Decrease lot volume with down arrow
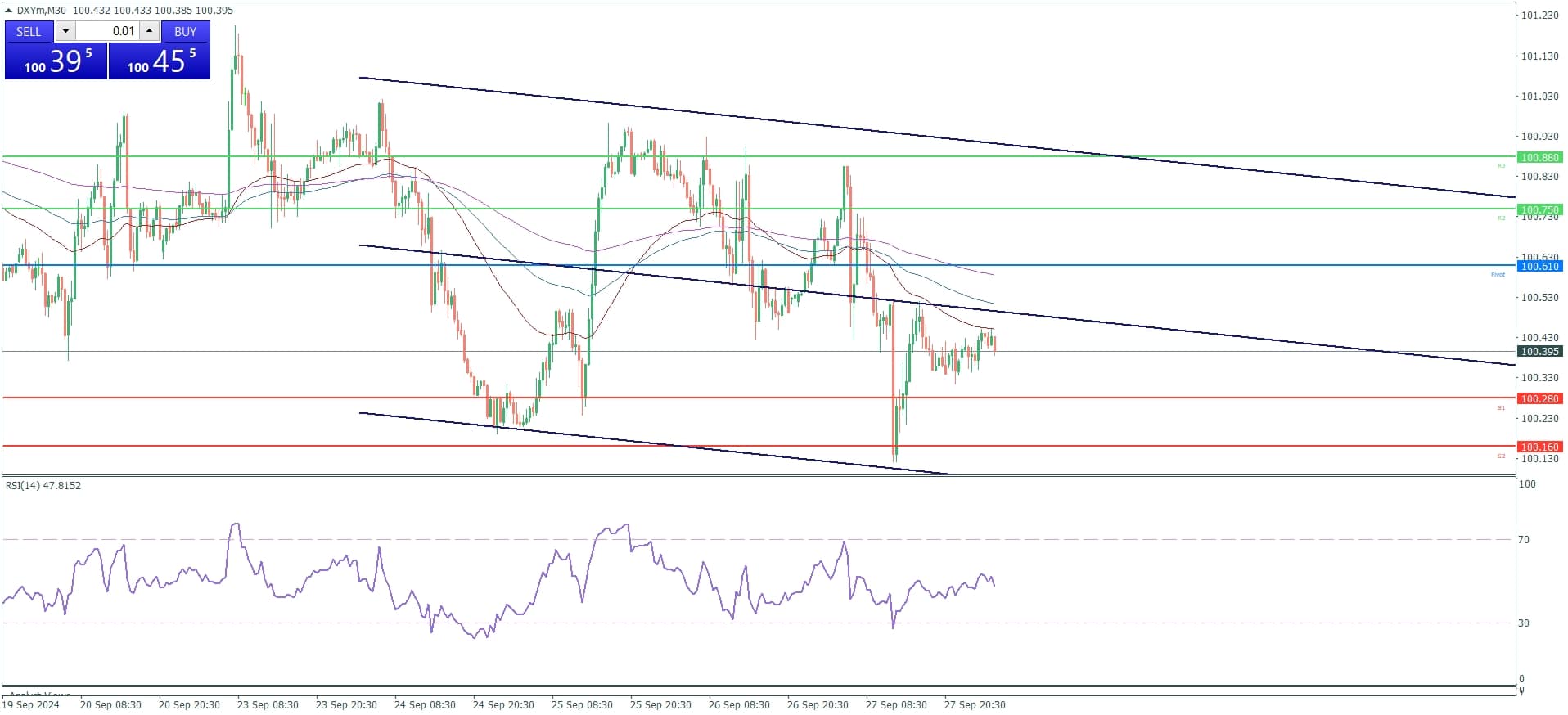 pyautogui.click(x=65, y=31)
